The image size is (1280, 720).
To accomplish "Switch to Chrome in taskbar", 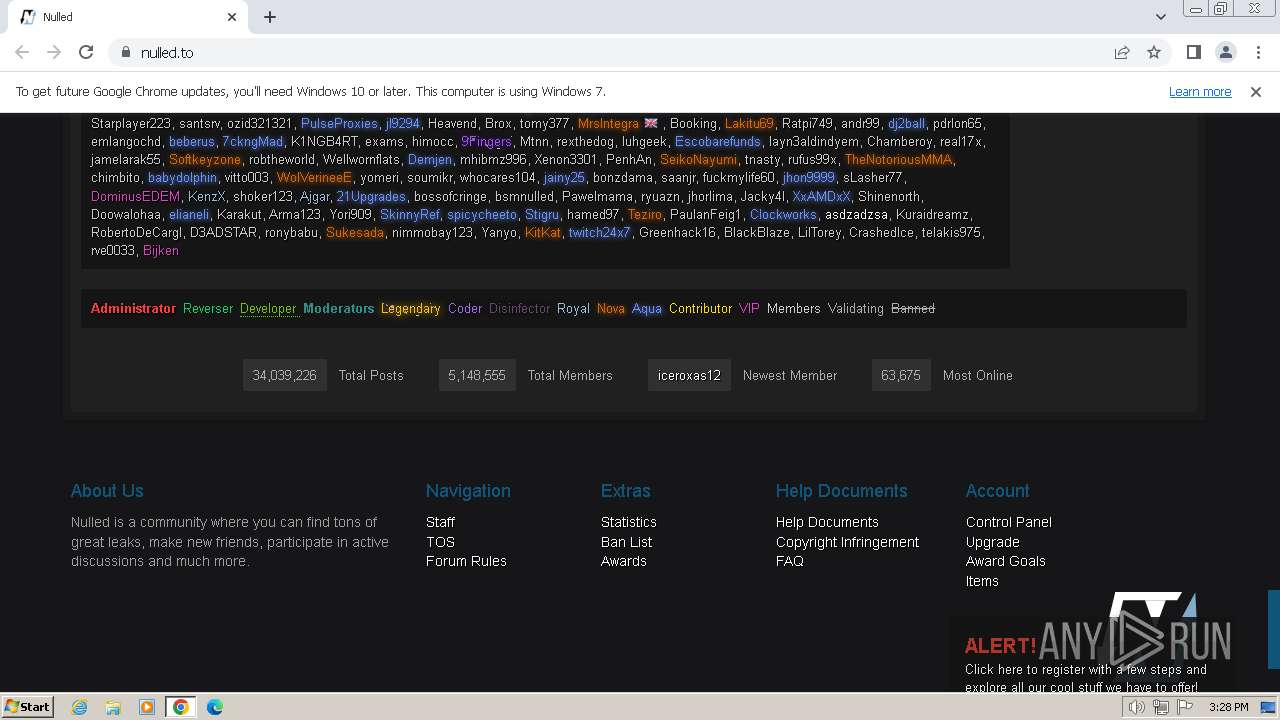I will pyautogui.click(x=181, y=707).
